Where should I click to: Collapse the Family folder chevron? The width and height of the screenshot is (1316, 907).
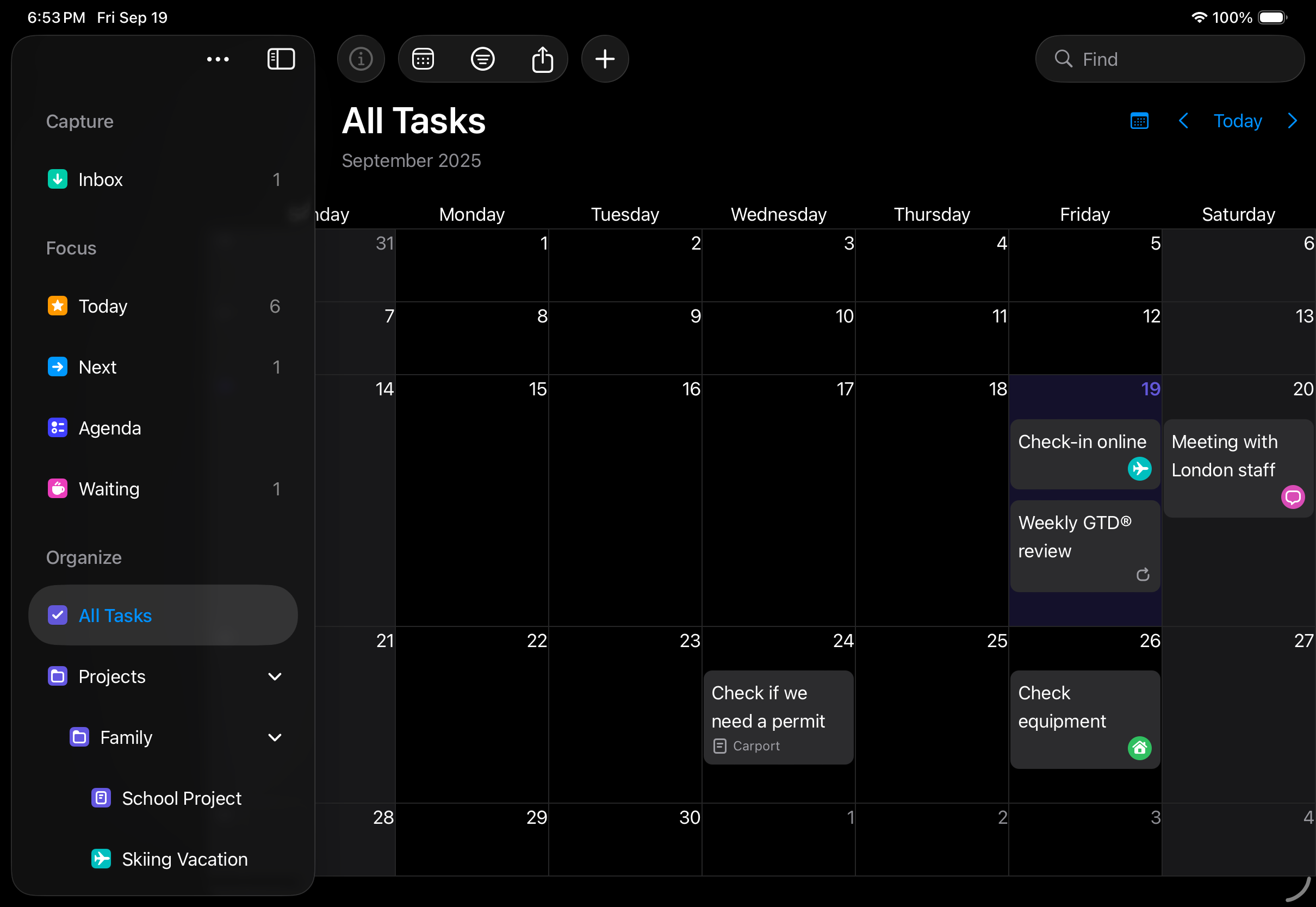[x=275, y=737]
